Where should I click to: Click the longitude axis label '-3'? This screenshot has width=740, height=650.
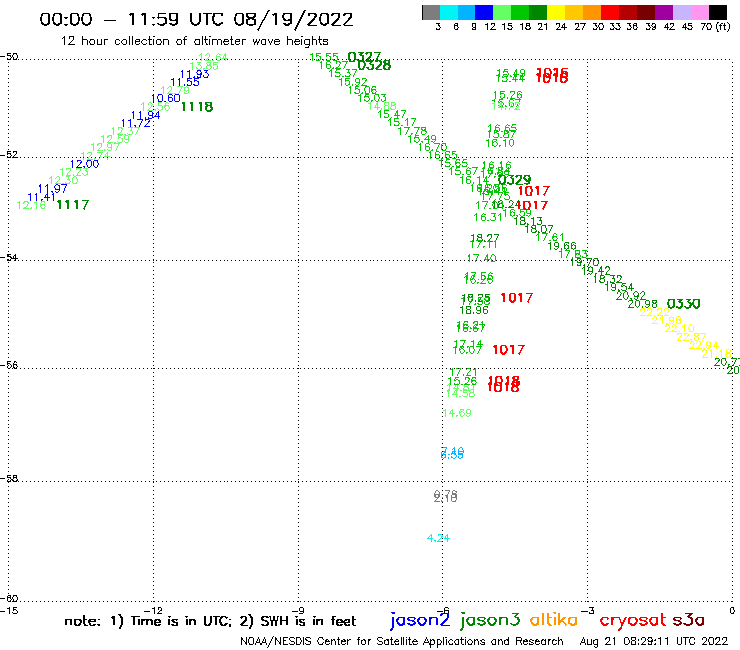pyautogui.click(x=588, y=611)
